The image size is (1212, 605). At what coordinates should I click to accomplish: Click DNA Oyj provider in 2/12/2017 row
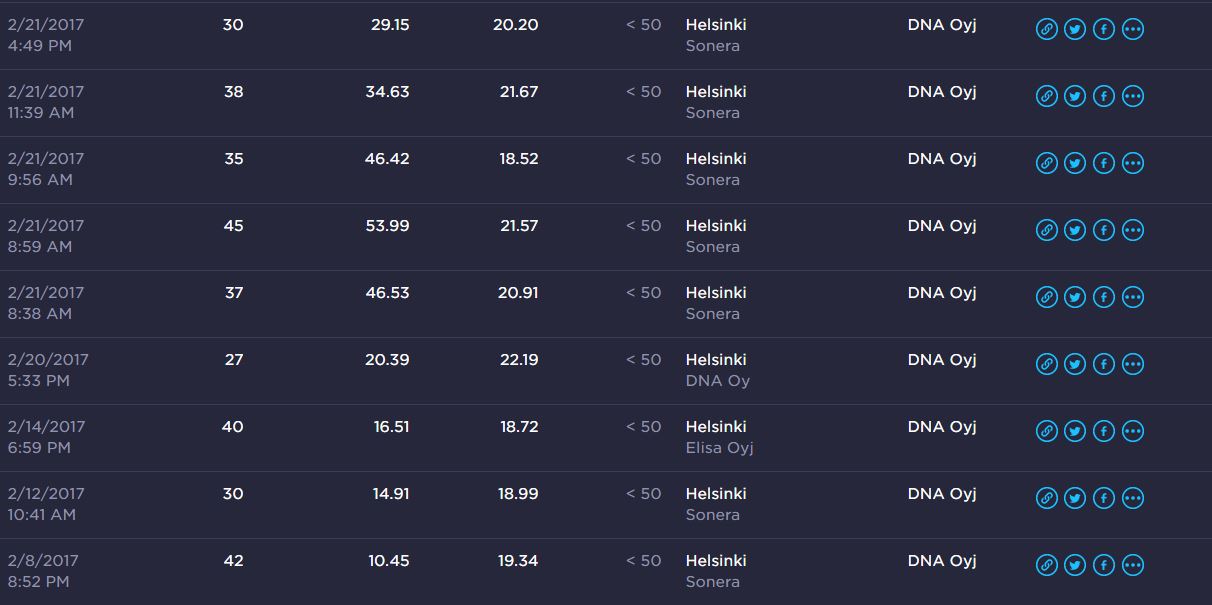[941, 493]
